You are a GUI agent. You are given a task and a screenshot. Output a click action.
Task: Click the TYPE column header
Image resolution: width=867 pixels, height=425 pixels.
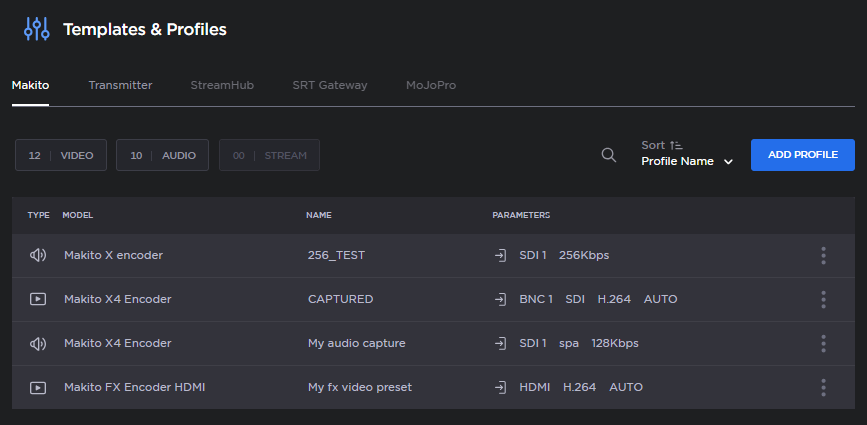39,215
